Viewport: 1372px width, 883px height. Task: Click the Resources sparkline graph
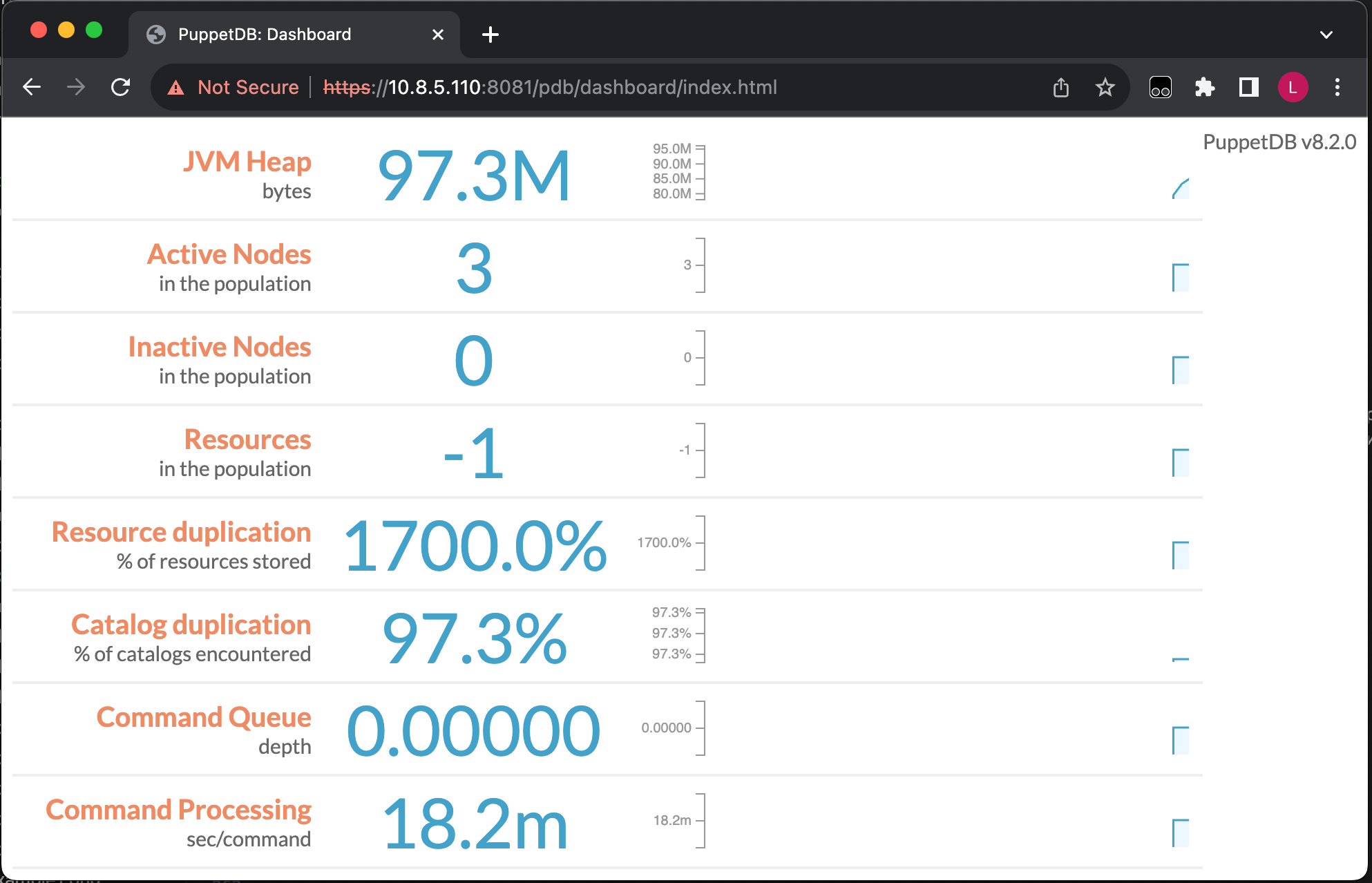tap(1181, 463)
